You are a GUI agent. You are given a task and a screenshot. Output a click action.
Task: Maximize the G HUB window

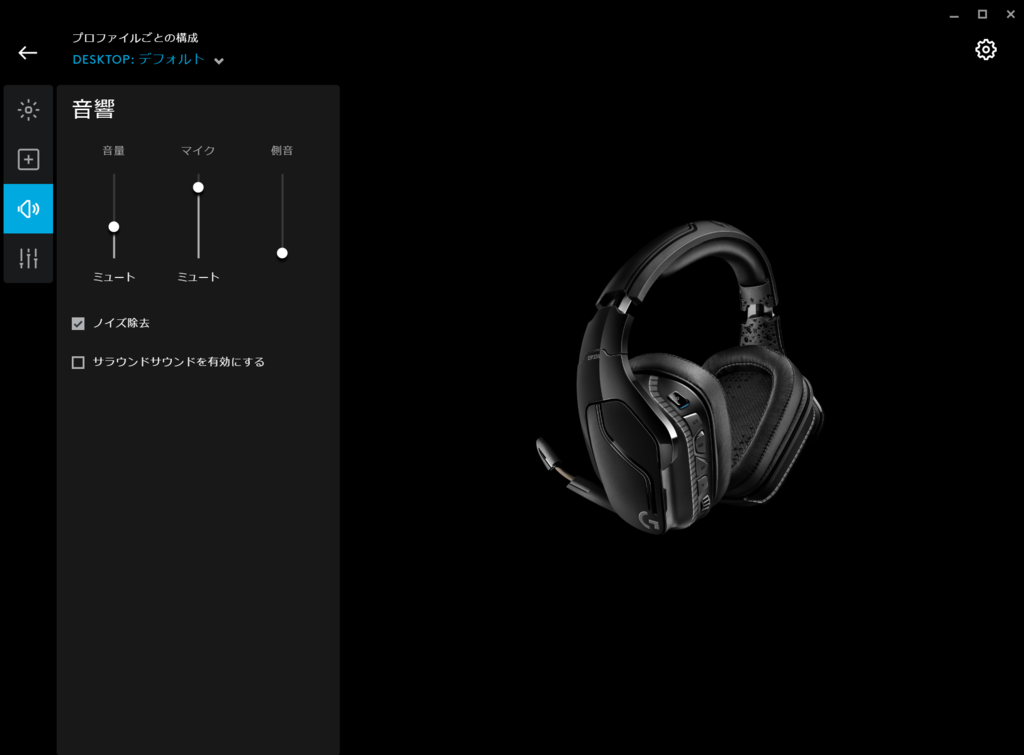(x=982, y=14)
